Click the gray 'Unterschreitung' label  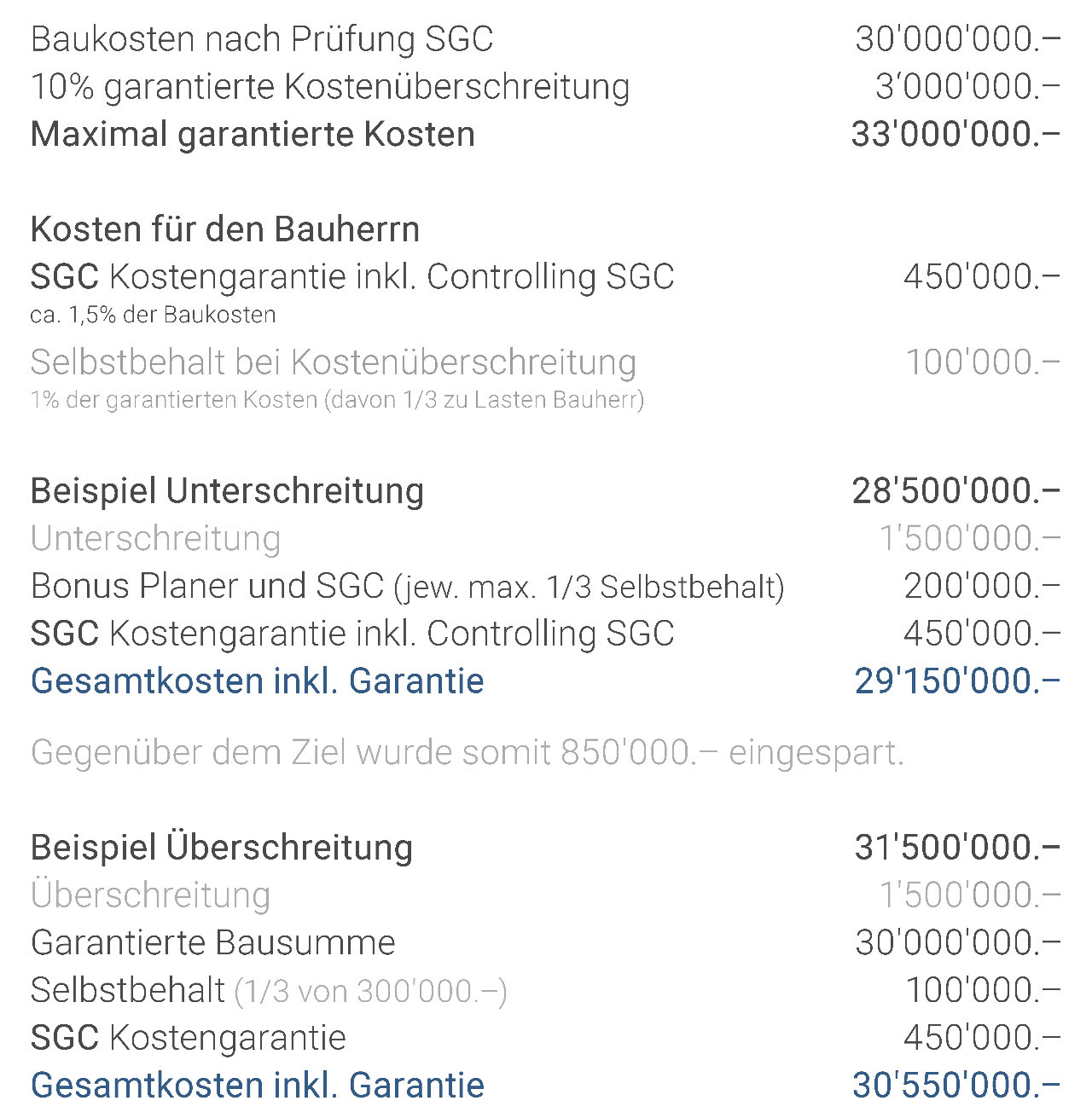point(155,539)
